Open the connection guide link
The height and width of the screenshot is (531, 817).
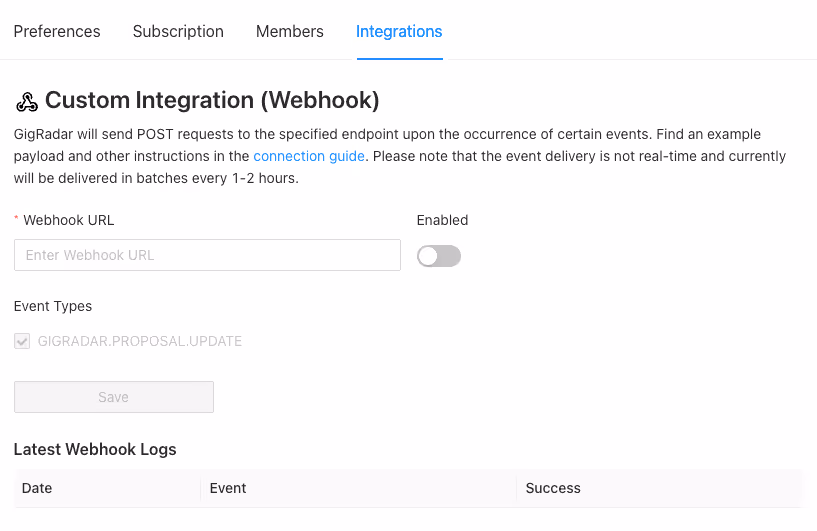(309, 156)
